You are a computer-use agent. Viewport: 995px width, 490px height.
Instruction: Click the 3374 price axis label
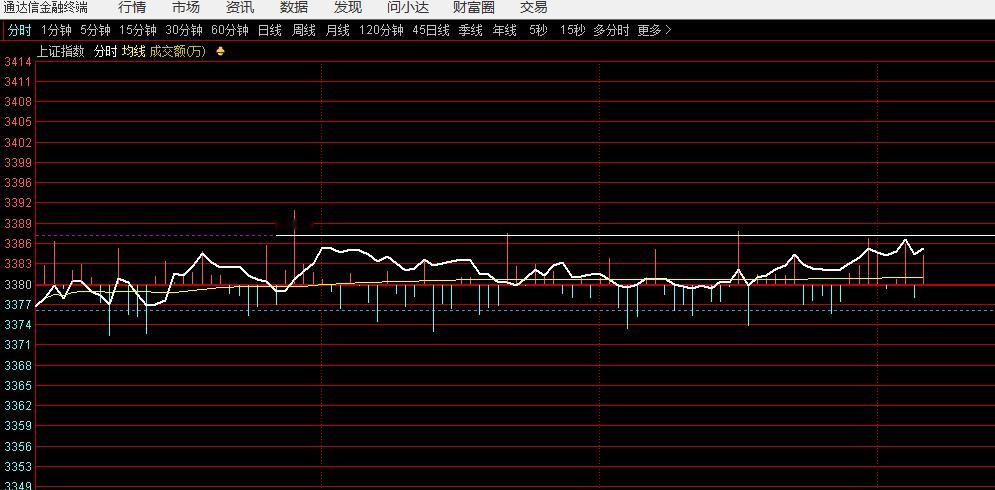16,325
